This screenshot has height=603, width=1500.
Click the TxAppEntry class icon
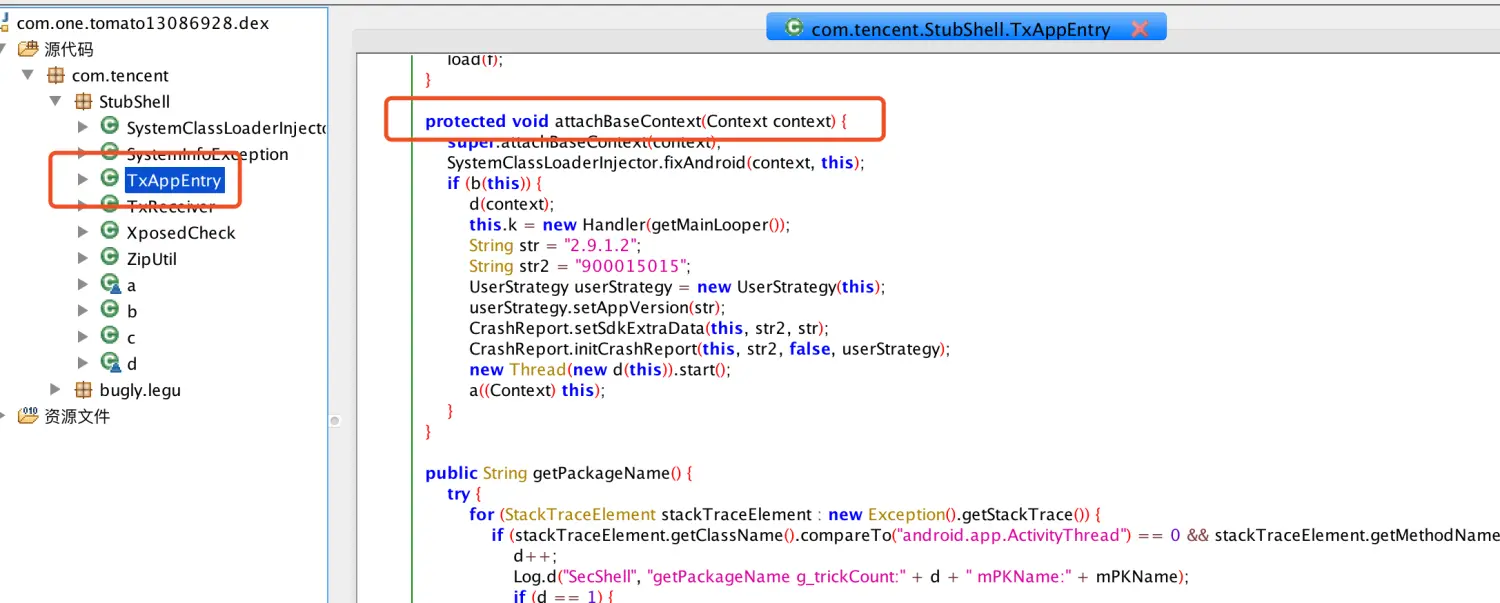tap(110, 178)
